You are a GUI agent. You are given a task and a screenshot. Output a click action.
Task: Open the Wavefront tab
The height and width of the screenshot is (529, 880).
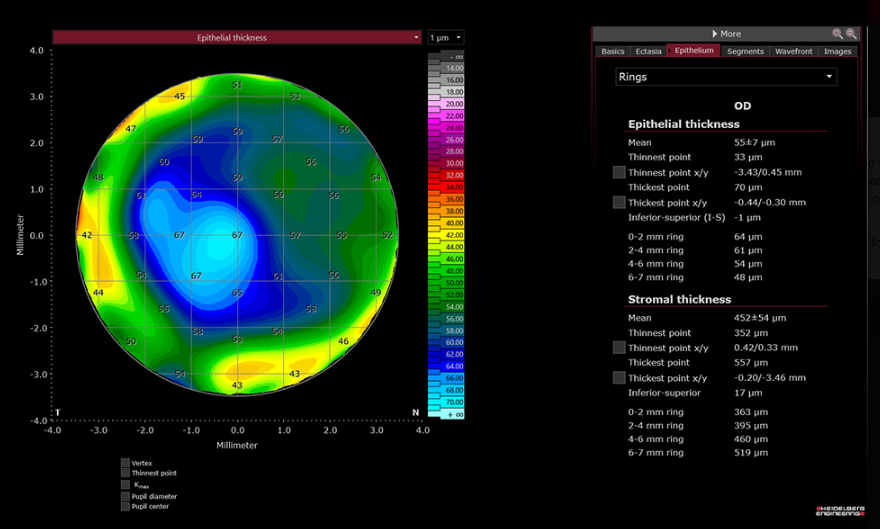click(x=795, y=51)
